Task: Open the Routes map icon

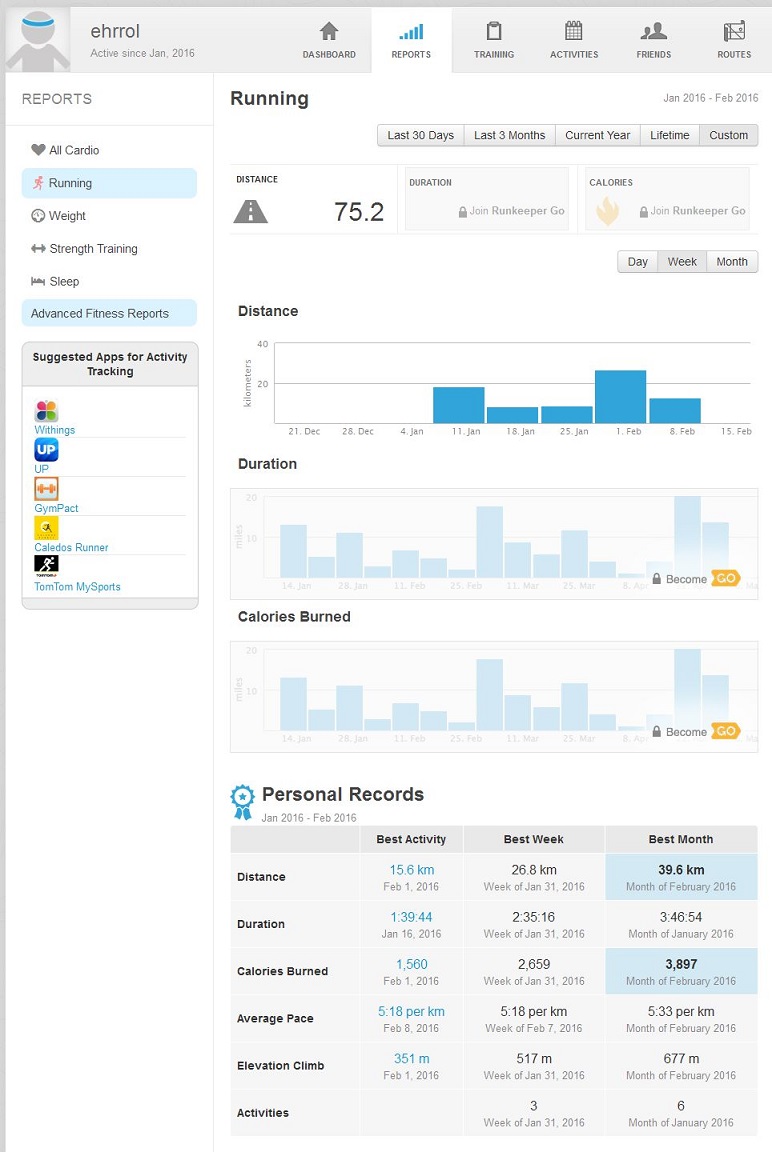Action: click(x=734, y=31)
